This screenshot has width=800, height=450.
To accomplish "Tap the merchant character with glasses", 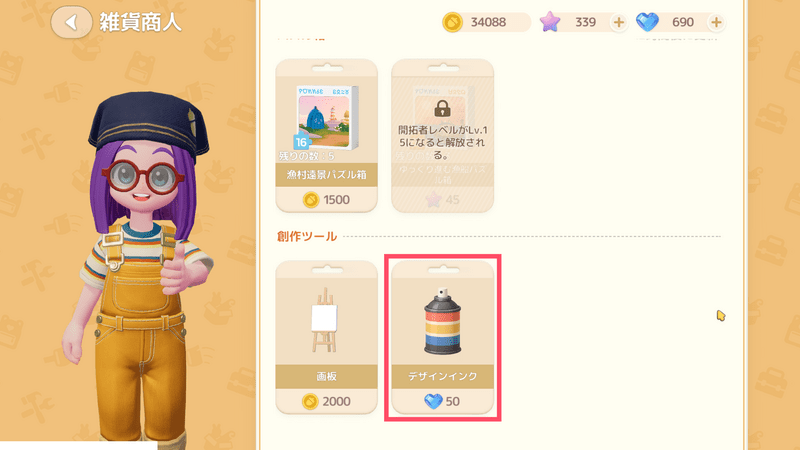I will [x=138, y=265].
